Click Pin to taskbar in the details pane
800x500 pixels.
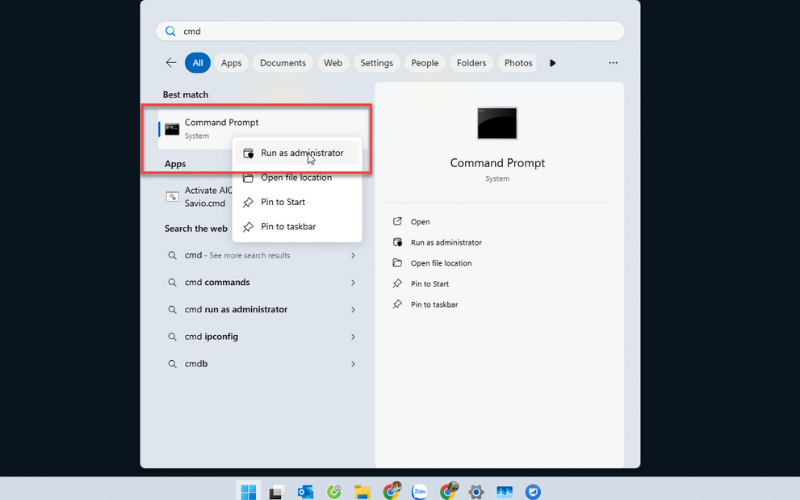434,305
